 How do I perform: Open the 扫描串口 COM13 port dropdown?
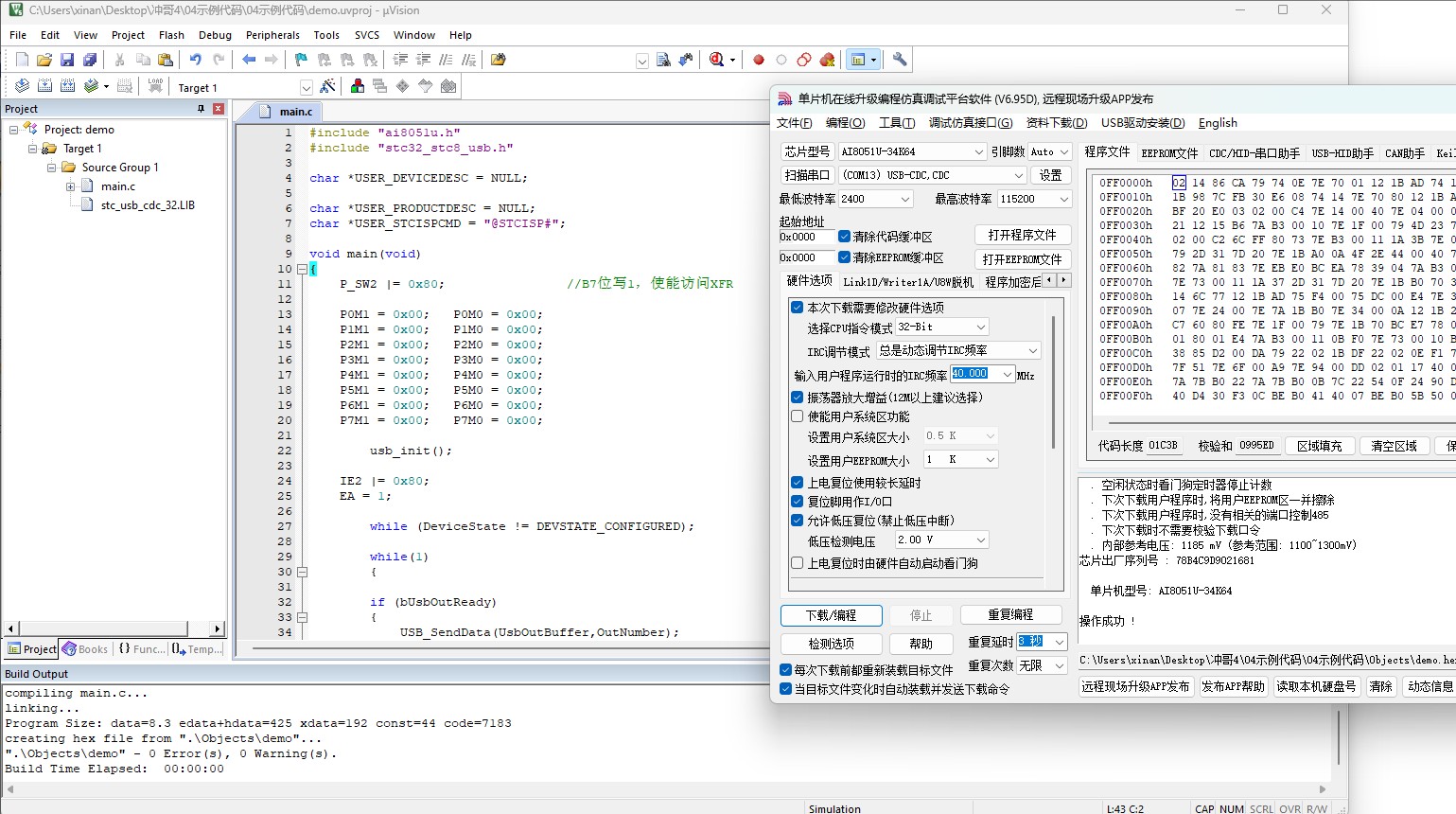click(x=1018, y=175)
